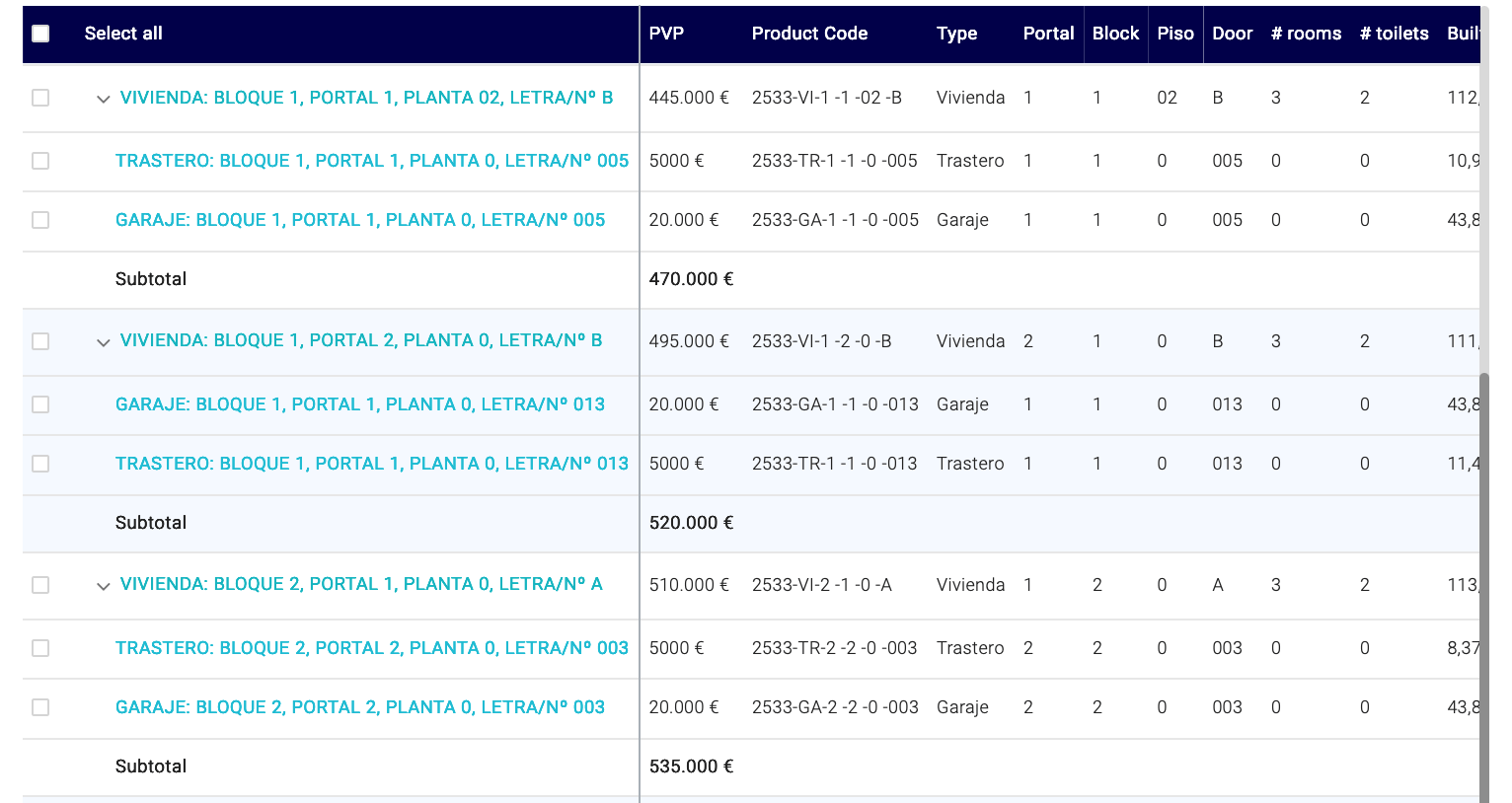Image resolution: width=1512 pixels, height=803 pixels.
Task: Select product code 2533-VI-2 -1 -0 -A
Action: click(822, 585)
